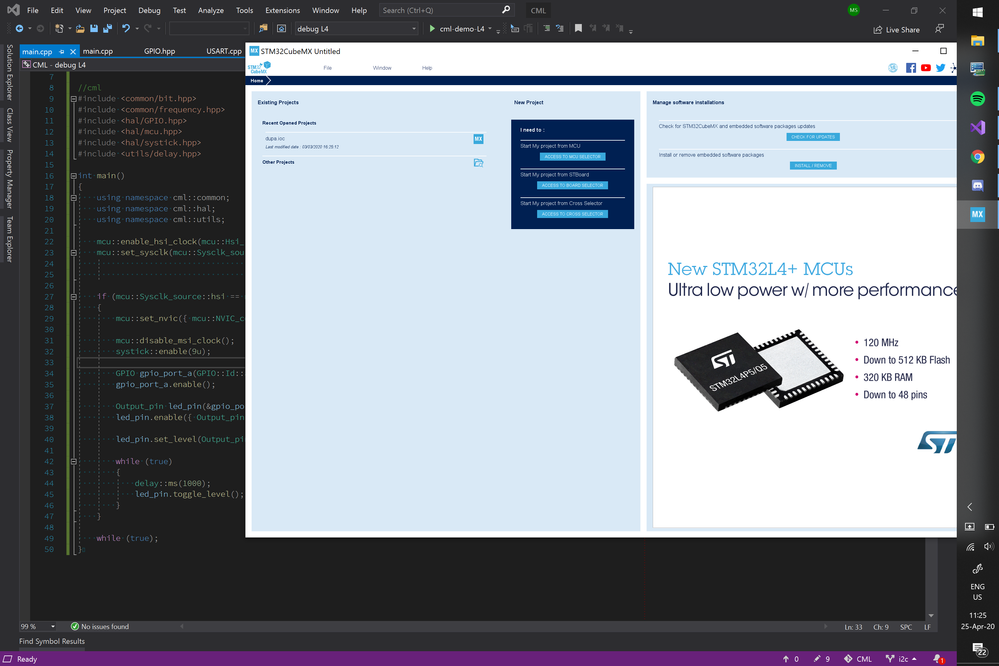Click the MS account avatar
This screenshot has width=999, height=666.
pyautogui.click(x=854, y=10)
